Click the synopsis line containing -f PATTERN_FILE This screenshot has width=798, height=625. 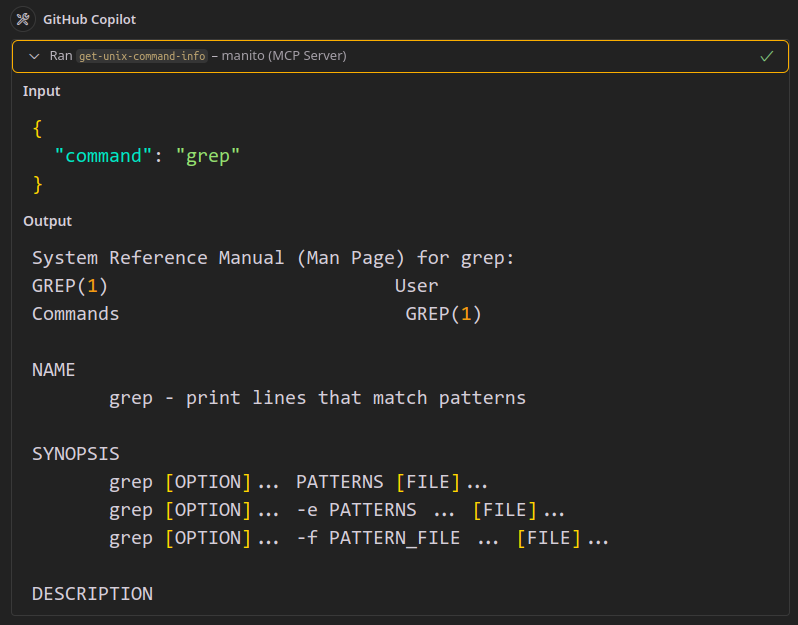click(359, 538)
